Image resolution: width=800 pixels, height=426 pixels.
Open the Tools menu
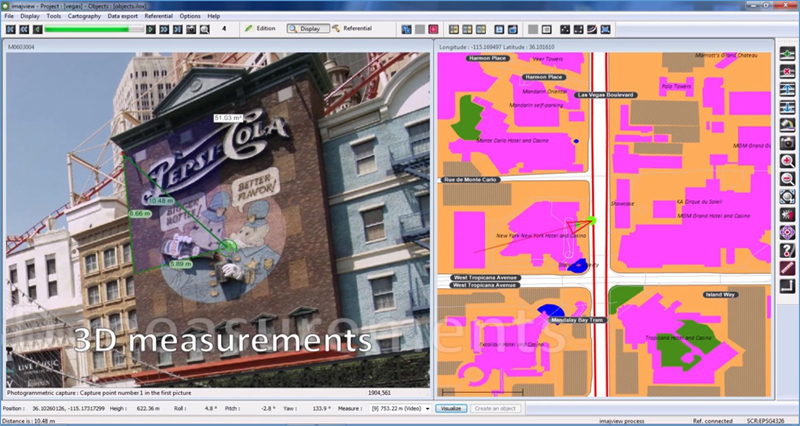(54, 16)
